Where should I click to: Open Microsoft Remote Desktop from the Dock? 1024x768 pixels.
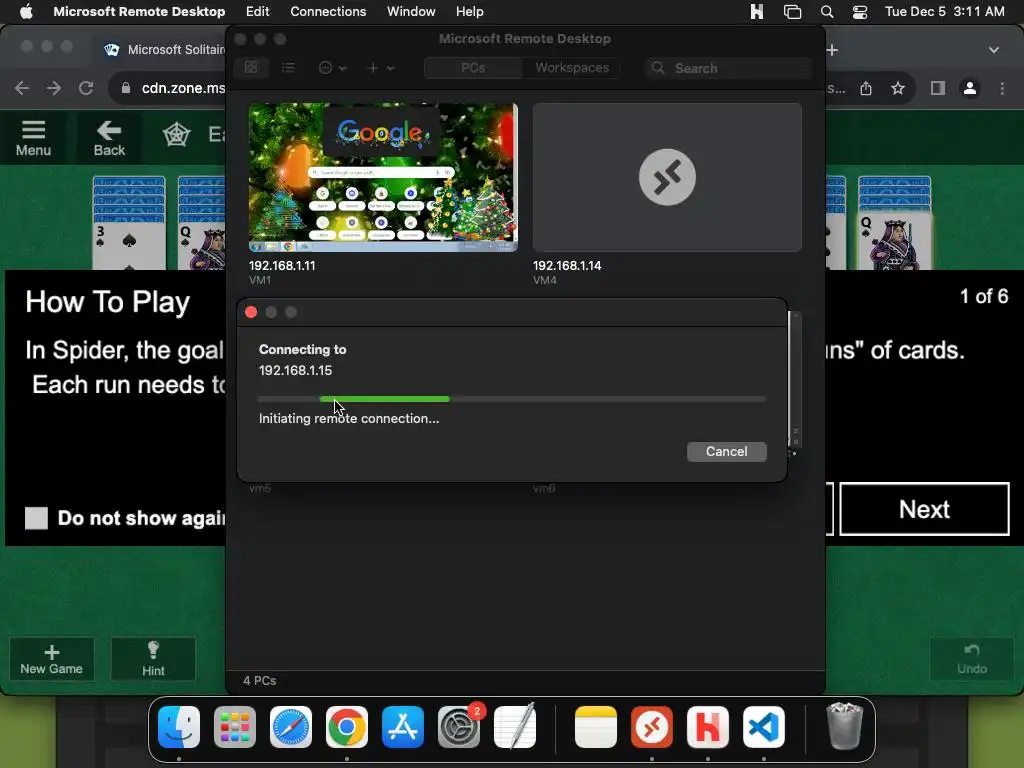coord(652,727)
